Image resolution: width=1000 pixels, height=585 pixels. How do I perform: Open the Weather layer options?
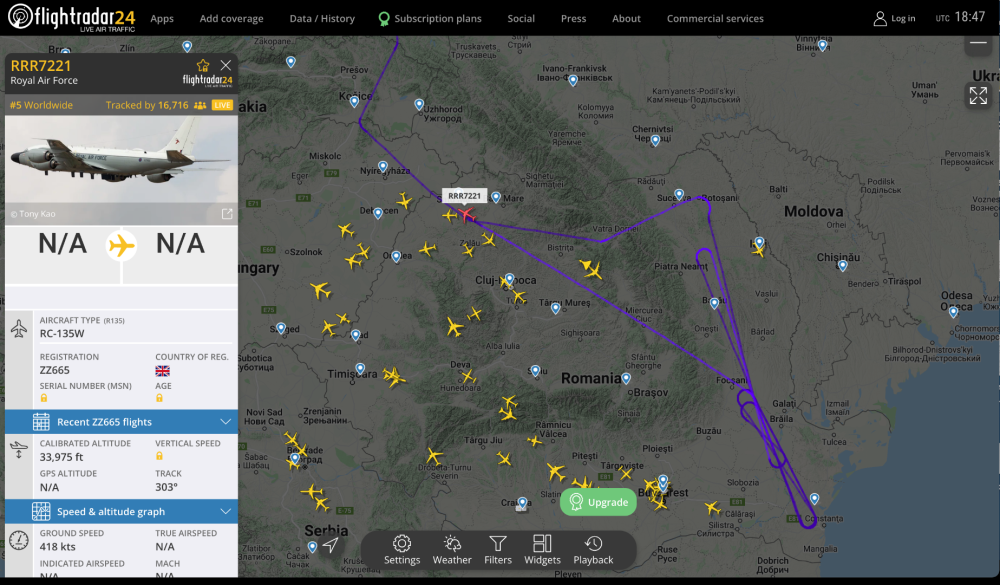(452, 549)
